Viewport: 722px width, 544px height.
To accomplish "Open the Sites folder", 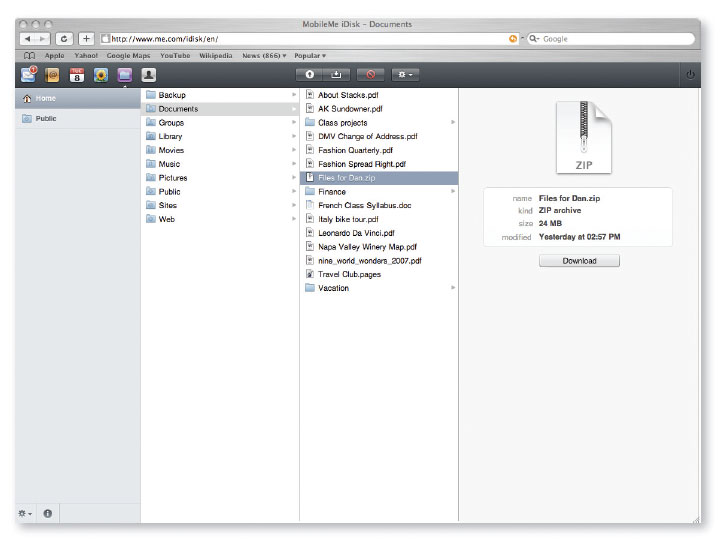I will [x=221, y=205].
